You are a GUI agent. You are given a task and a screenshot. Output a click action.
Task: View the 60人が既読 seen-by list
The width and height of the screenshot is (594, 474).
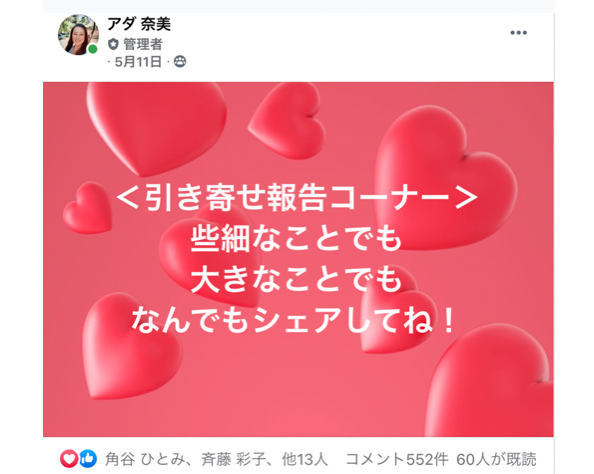coord(496,459)
